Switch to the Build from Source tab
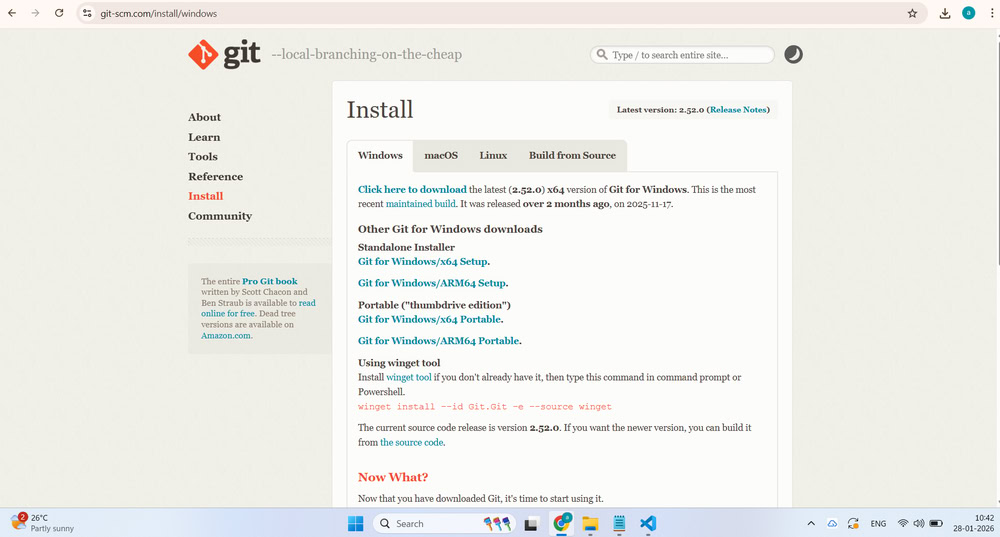The height and width of the screenshot is (537, 1000). (572, 156)
